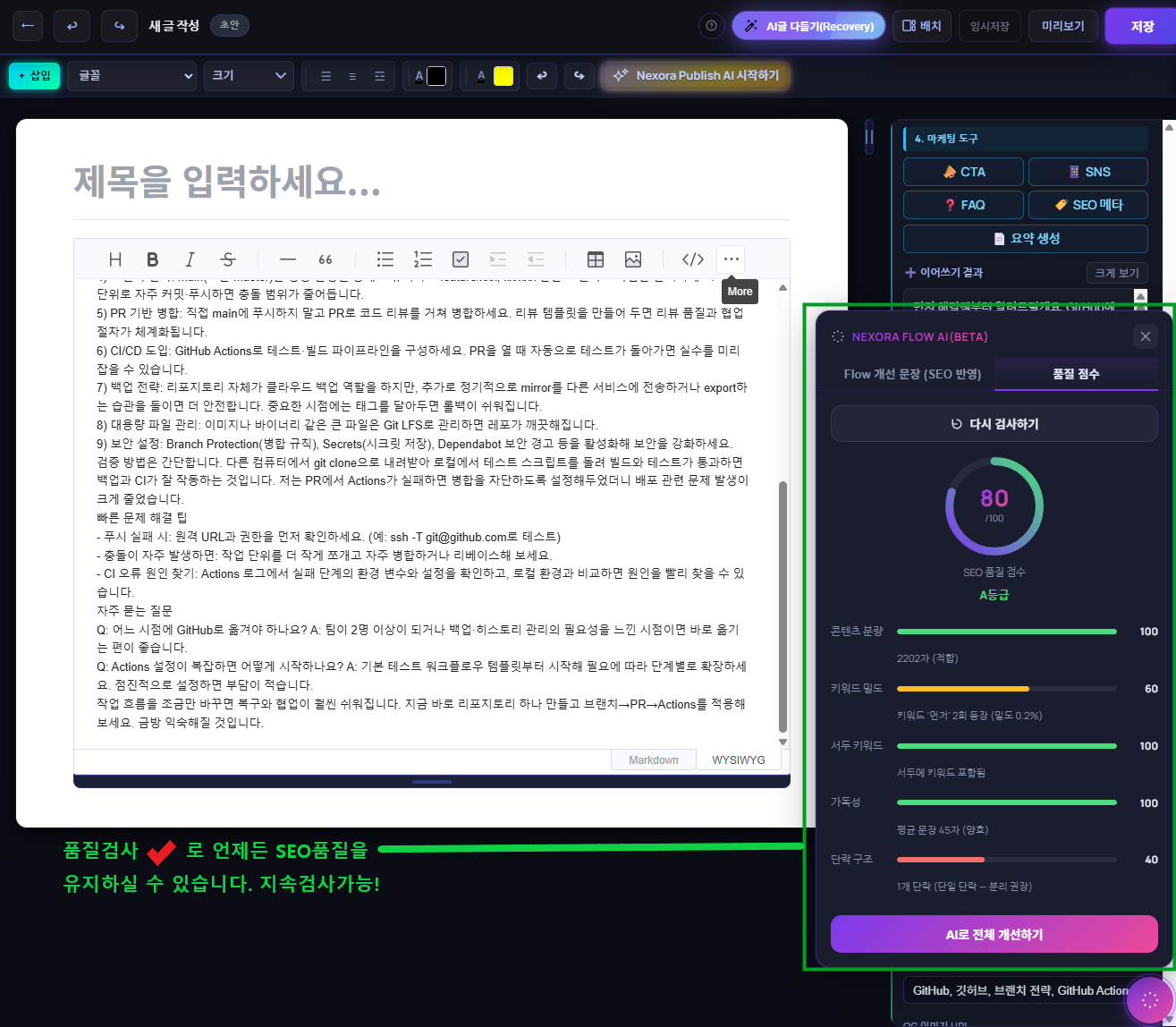Click the title input field

pos(431,182)
